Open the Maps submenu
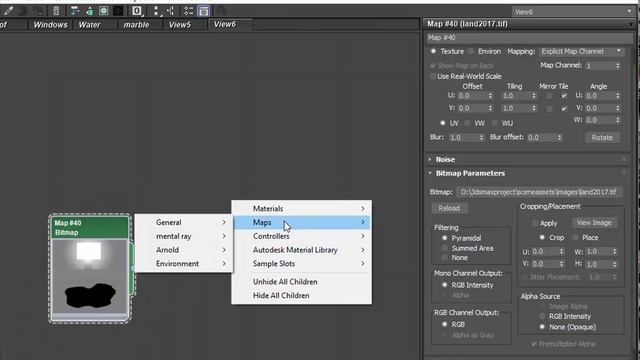Screen dimensions: 640x360 [302, 222]
